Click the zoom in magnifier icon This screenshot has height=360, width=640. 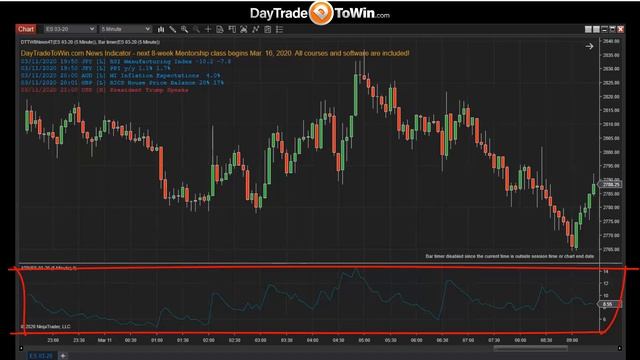pyautogui.click(x=184, y=29)
